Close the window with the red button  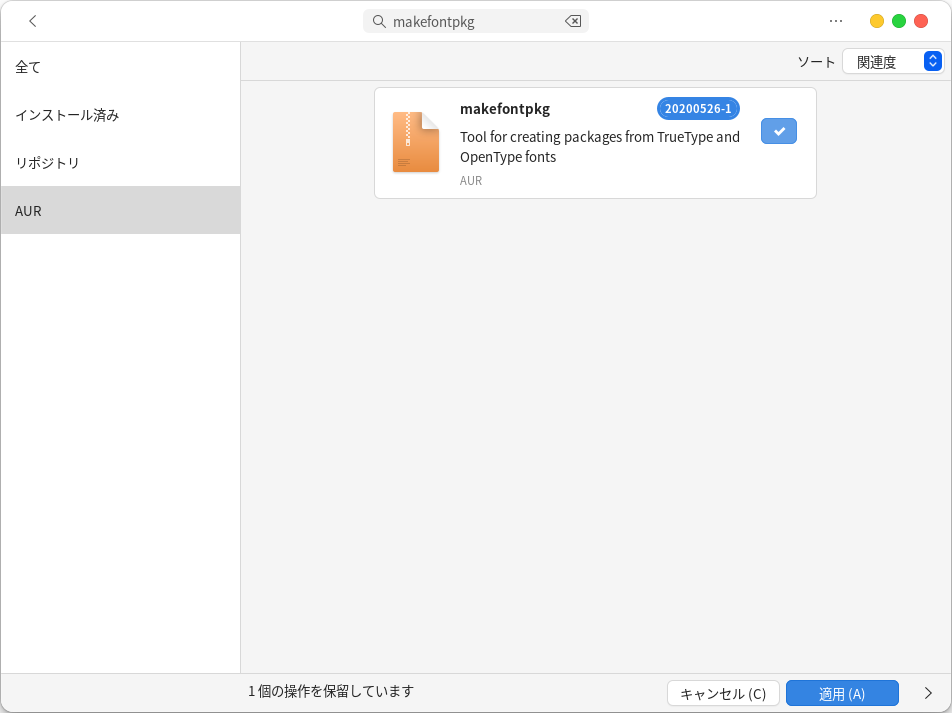(921, 21)
